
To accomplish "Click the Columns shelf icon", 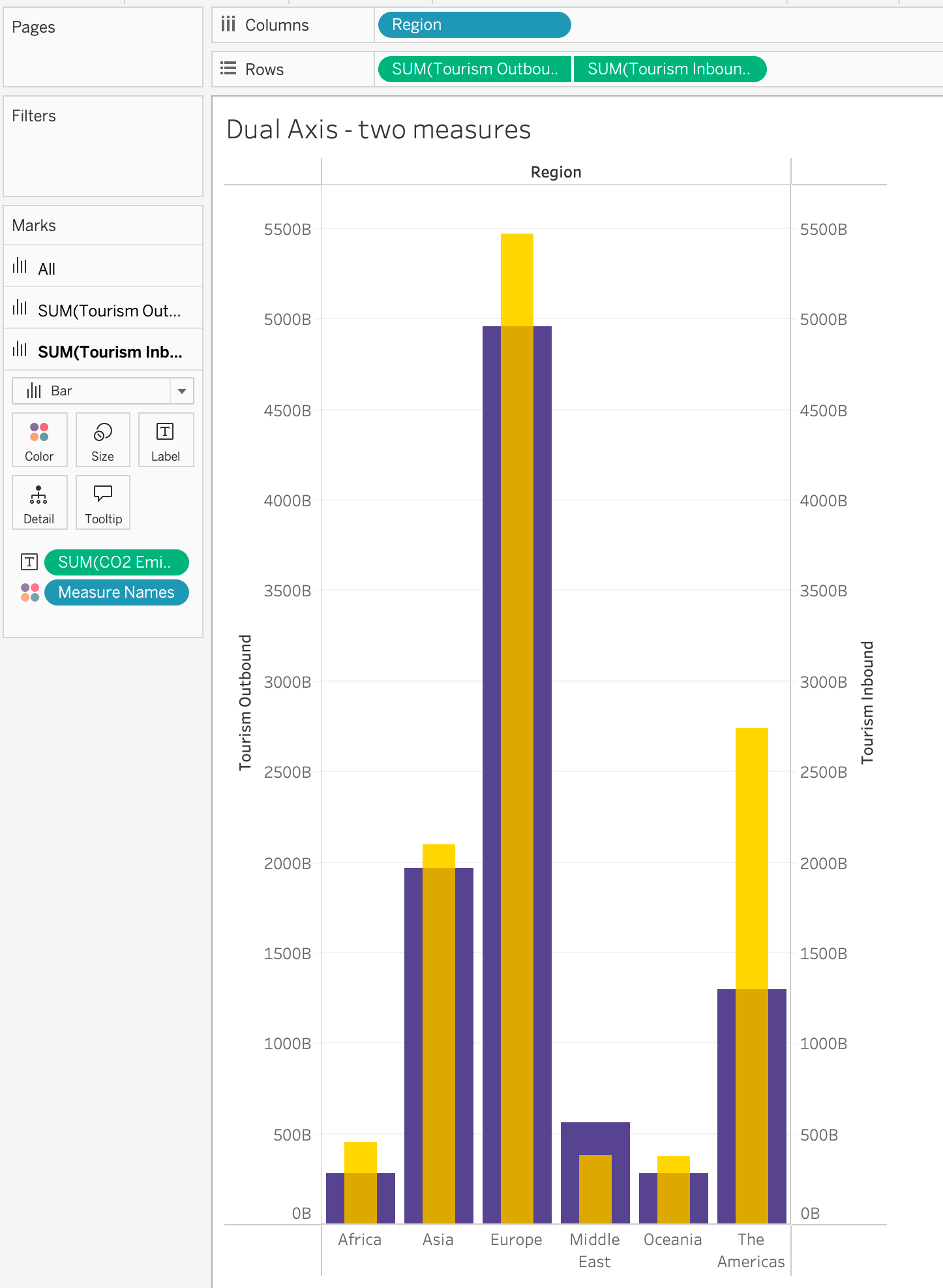I will point(228,25).
